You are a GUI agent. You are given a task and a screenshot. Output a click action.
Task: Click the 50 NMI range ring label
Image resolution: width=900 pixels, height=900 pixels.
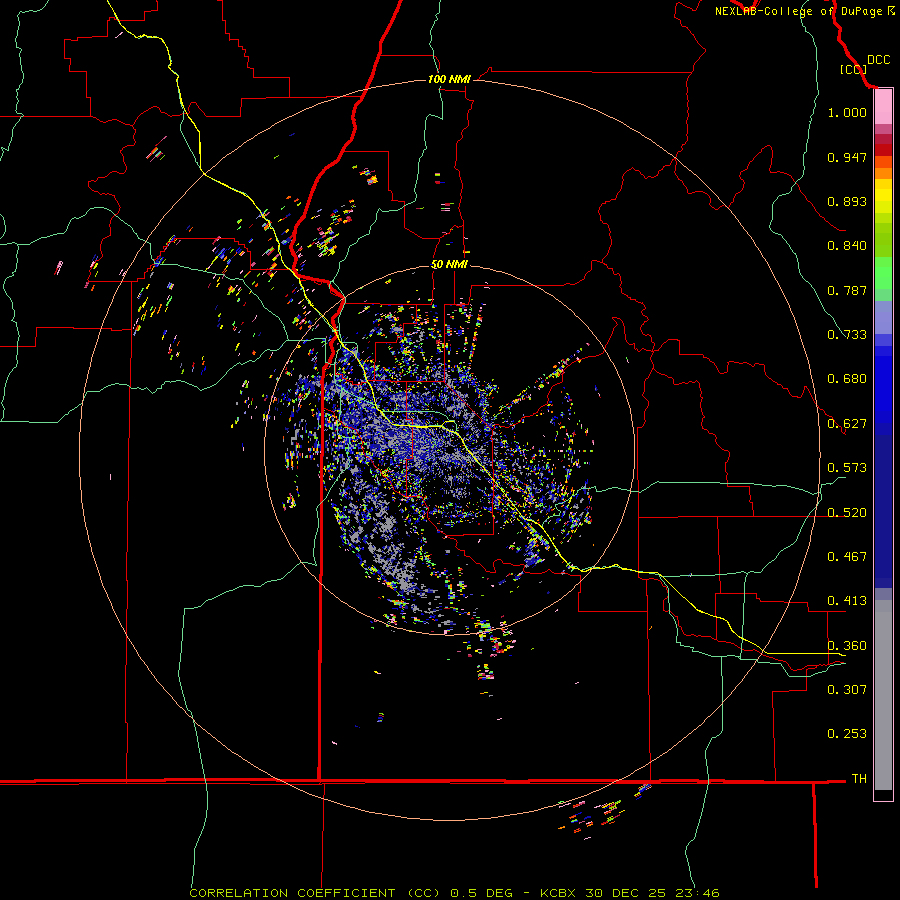tap(449, 265)
